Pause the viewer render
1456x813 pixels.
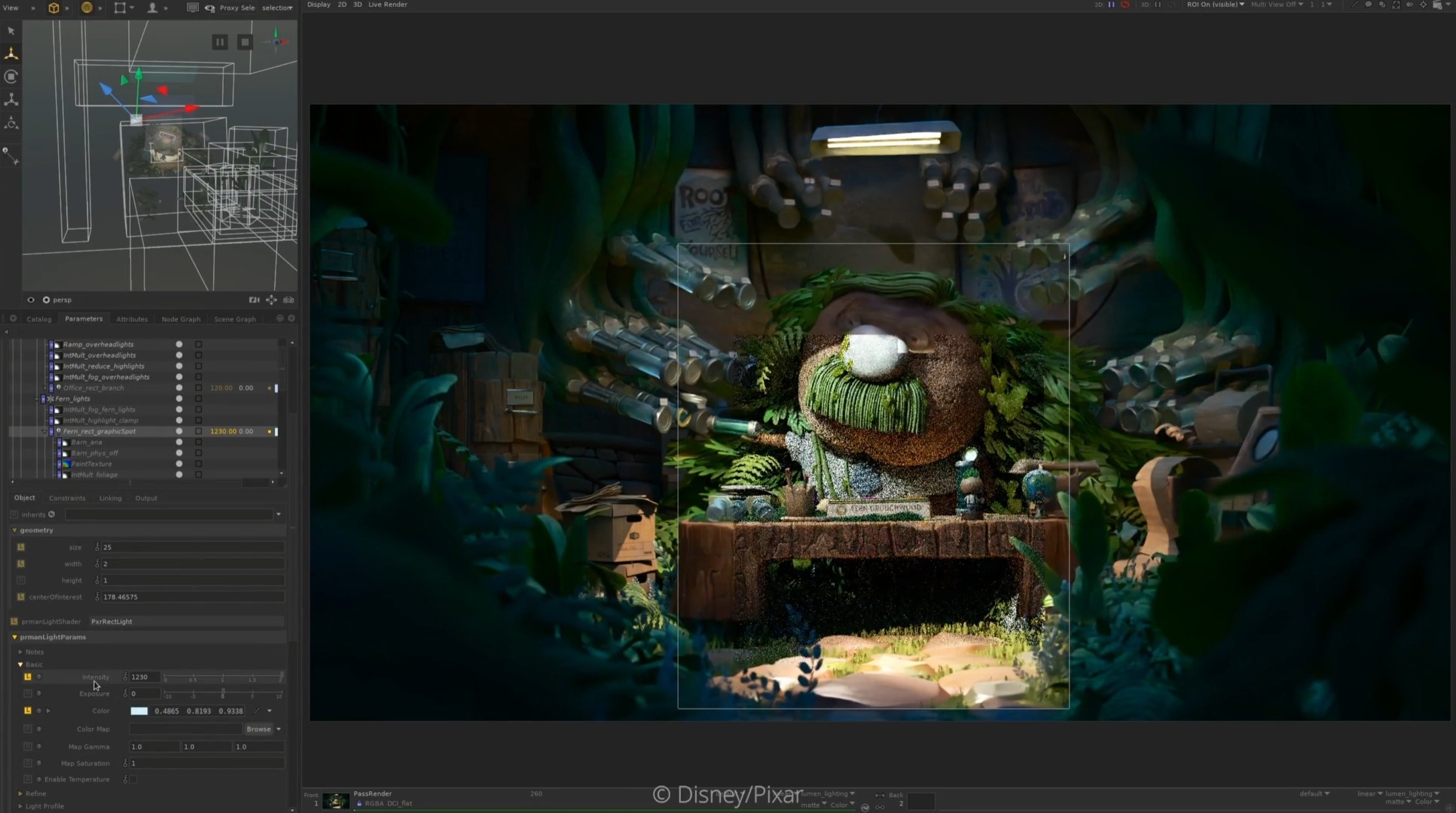pos(220,42)
